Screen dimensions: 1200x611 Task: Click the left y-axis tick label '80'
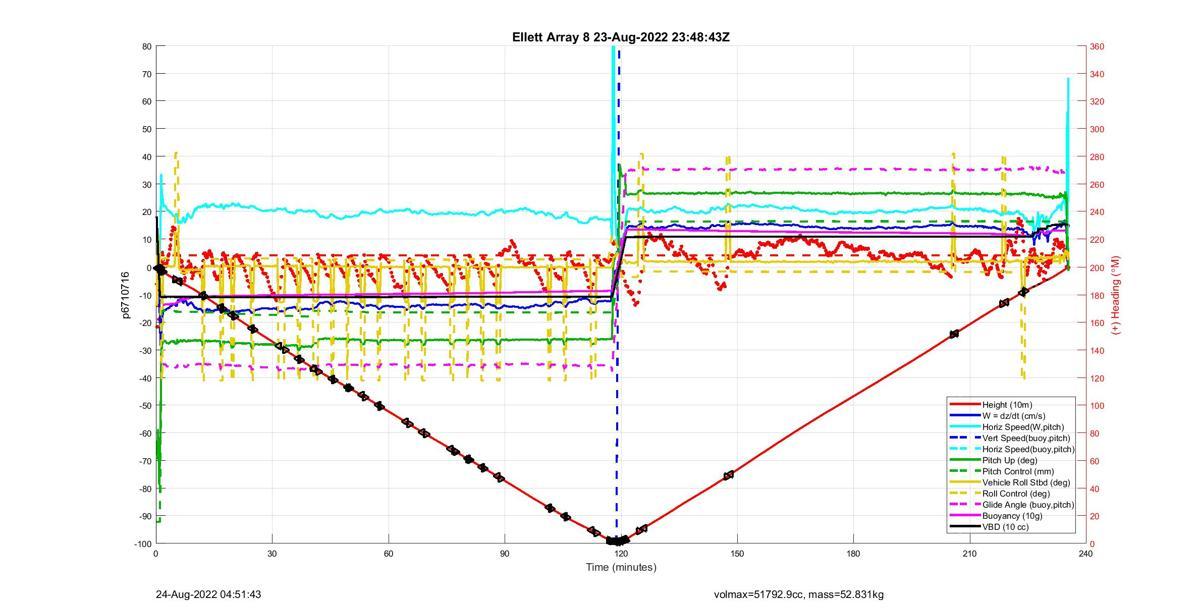click(146, 46)
